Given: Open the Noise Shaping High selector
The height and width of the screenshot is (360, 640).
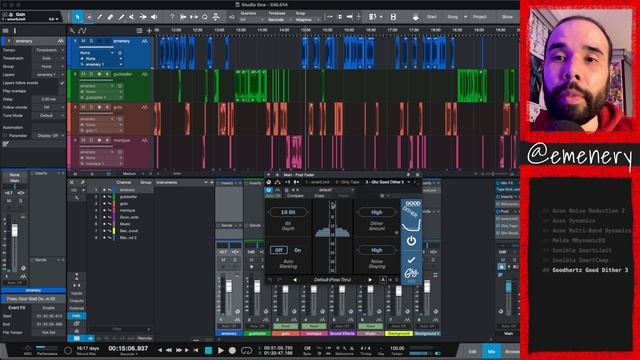Looking at the screenshot, I should click(x=376, y=250).
